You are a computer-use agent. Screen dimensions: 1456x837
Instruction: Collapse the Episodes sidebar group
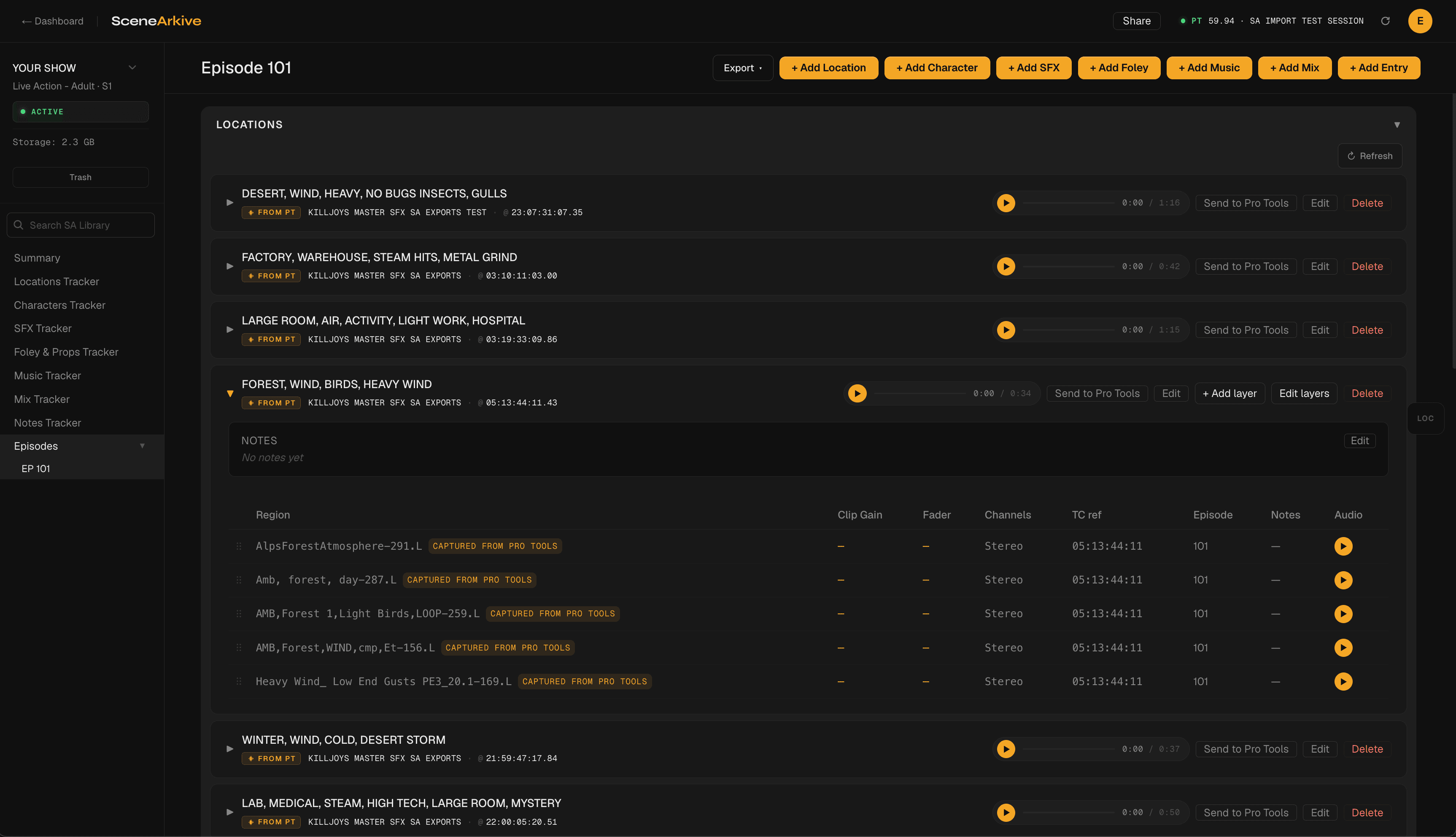[142, 446]
